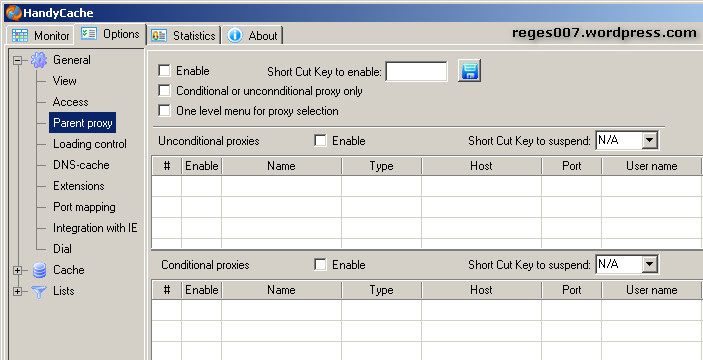703x360 pixels.
Task: Select Extensions in the tree
Action: click(x=78, y=186)
